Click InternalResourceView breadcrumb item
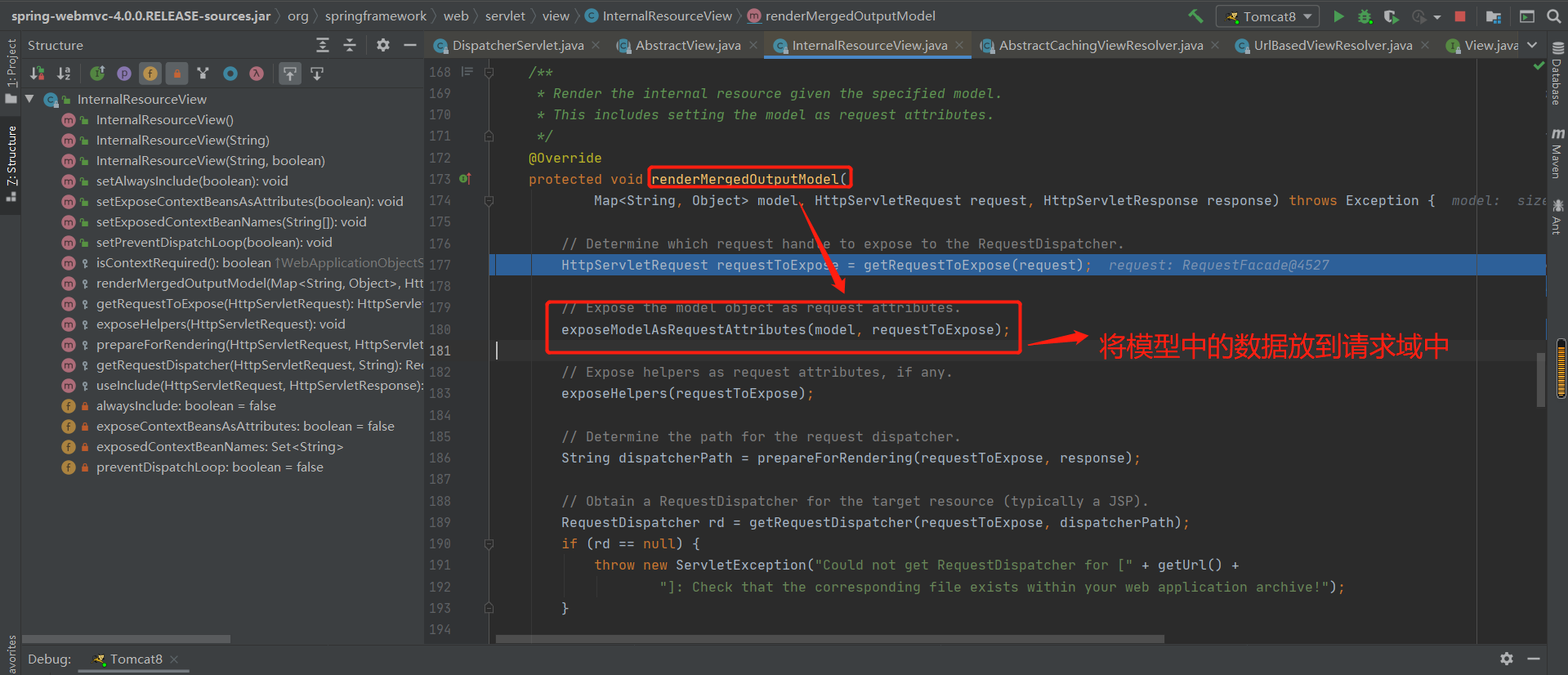The image size is (1568, 675). point(658,16)
